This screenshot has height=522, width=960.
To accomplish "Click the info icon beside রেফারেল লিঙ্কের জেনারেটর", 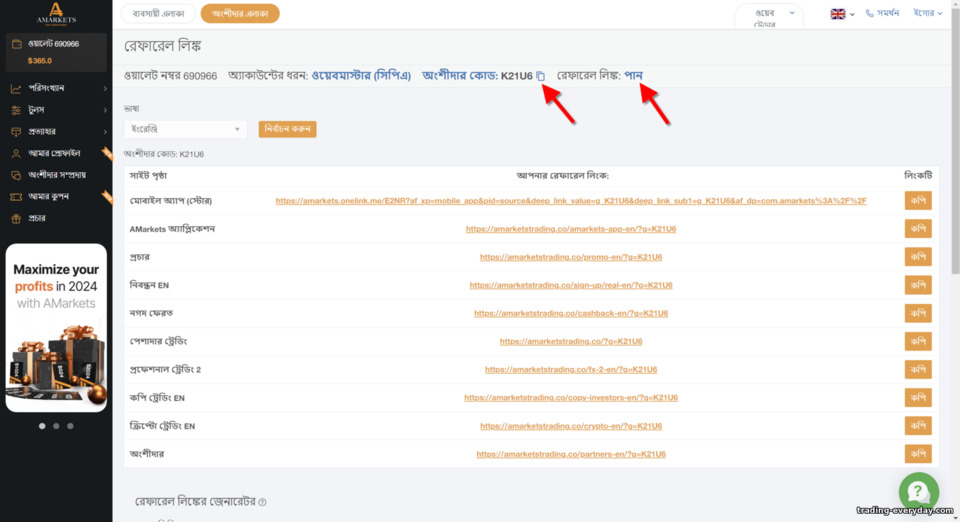I will (262, 502).
